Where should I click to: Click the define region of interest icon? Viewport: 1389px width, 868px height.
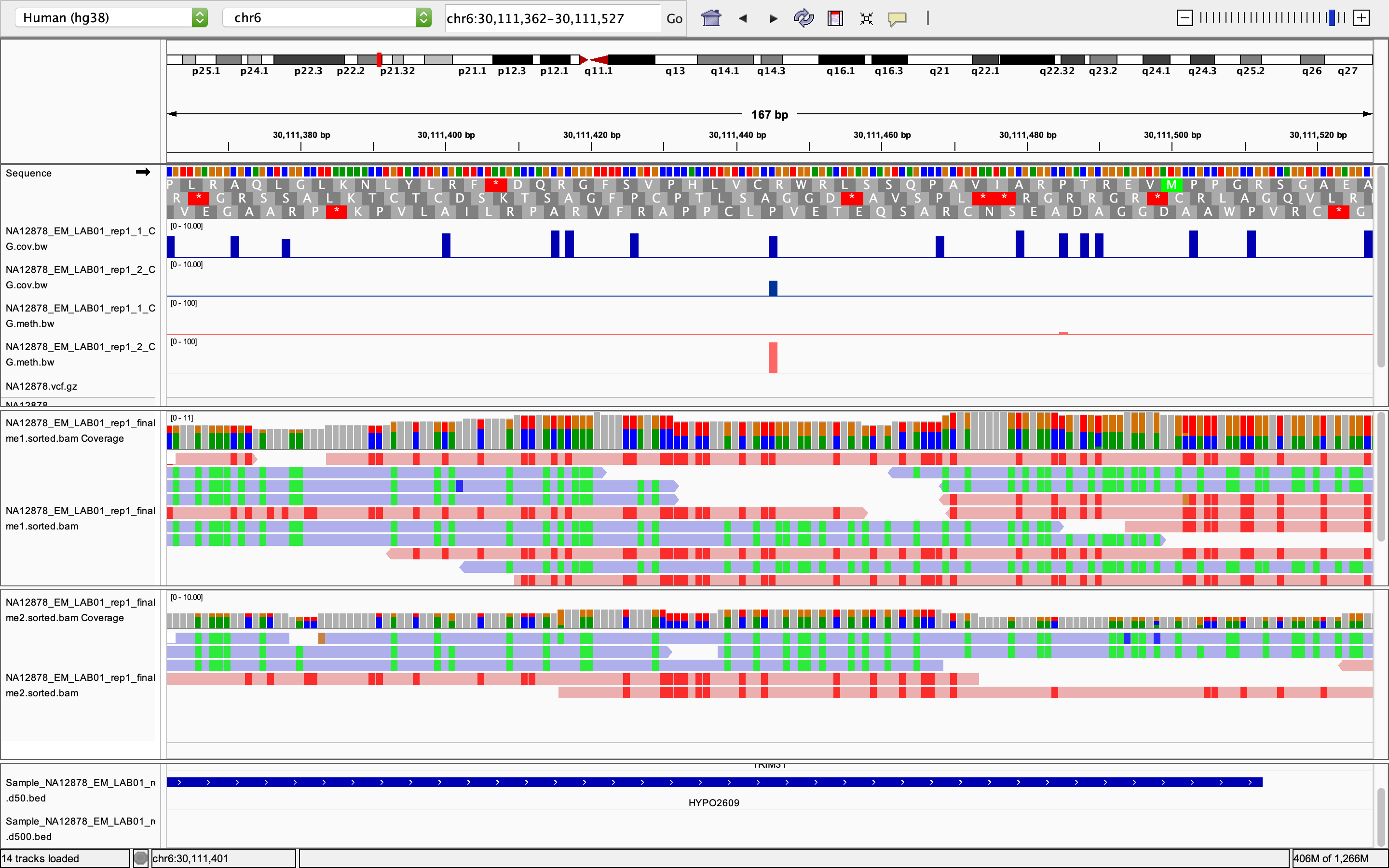click(835, 18)
